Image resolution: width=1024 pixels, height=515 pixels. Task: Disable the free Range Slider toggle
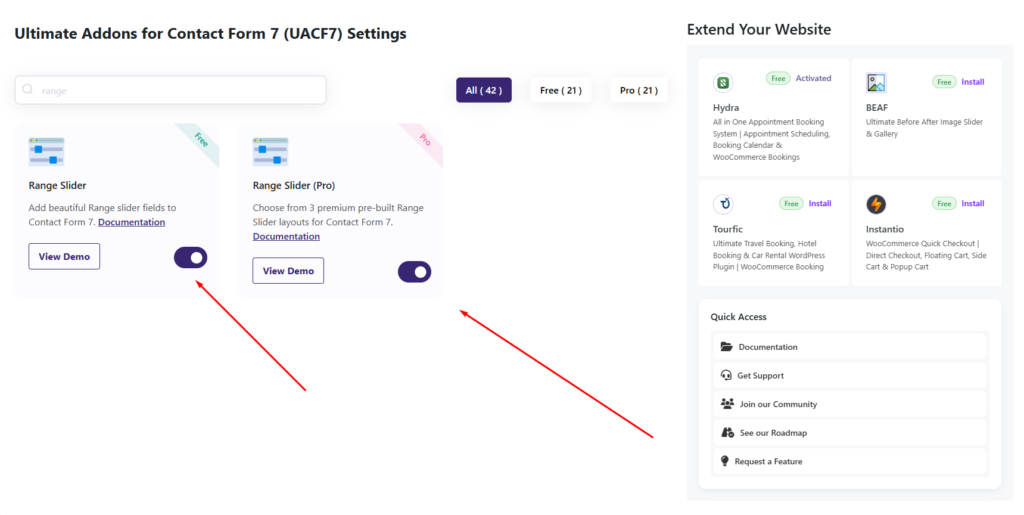click(x=191, y=258)
